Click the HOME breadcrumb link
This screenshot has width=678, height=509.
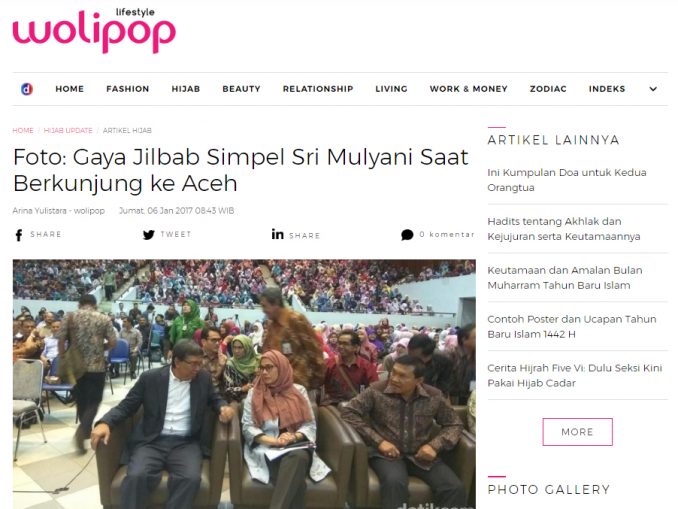point(23,131)
